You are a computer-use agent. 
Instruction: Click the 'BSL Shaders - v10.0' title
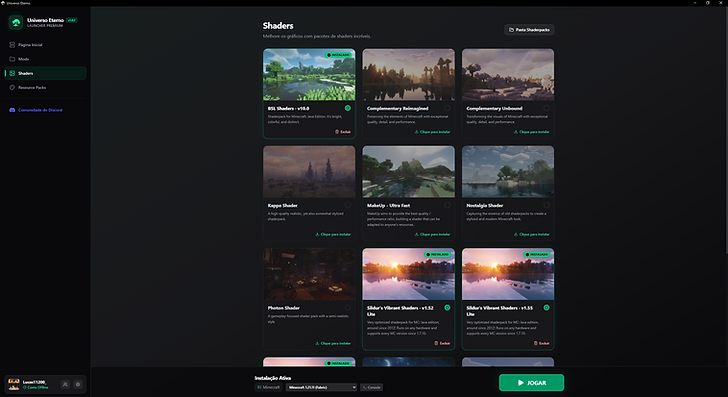288,108
